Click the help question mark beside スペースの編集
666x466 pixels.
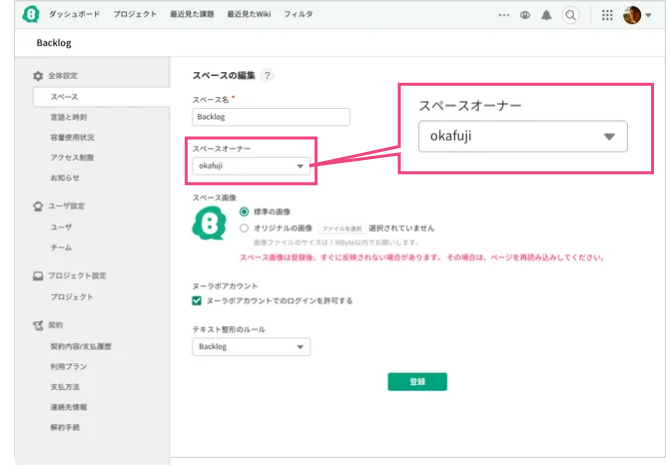(268, 76)
